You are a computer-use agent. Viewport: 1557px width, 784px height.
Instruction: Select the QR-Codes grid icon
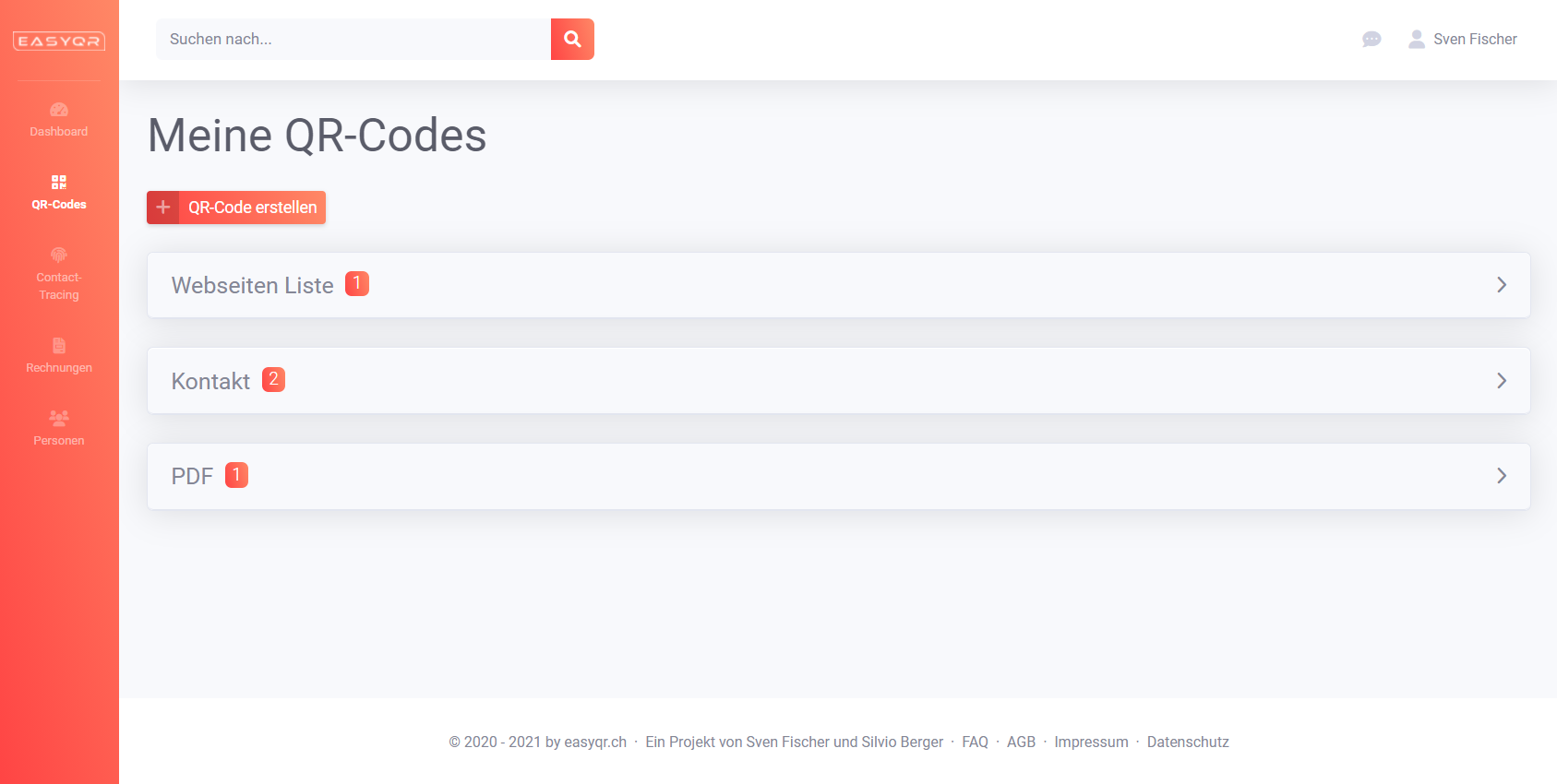(59, 182)
